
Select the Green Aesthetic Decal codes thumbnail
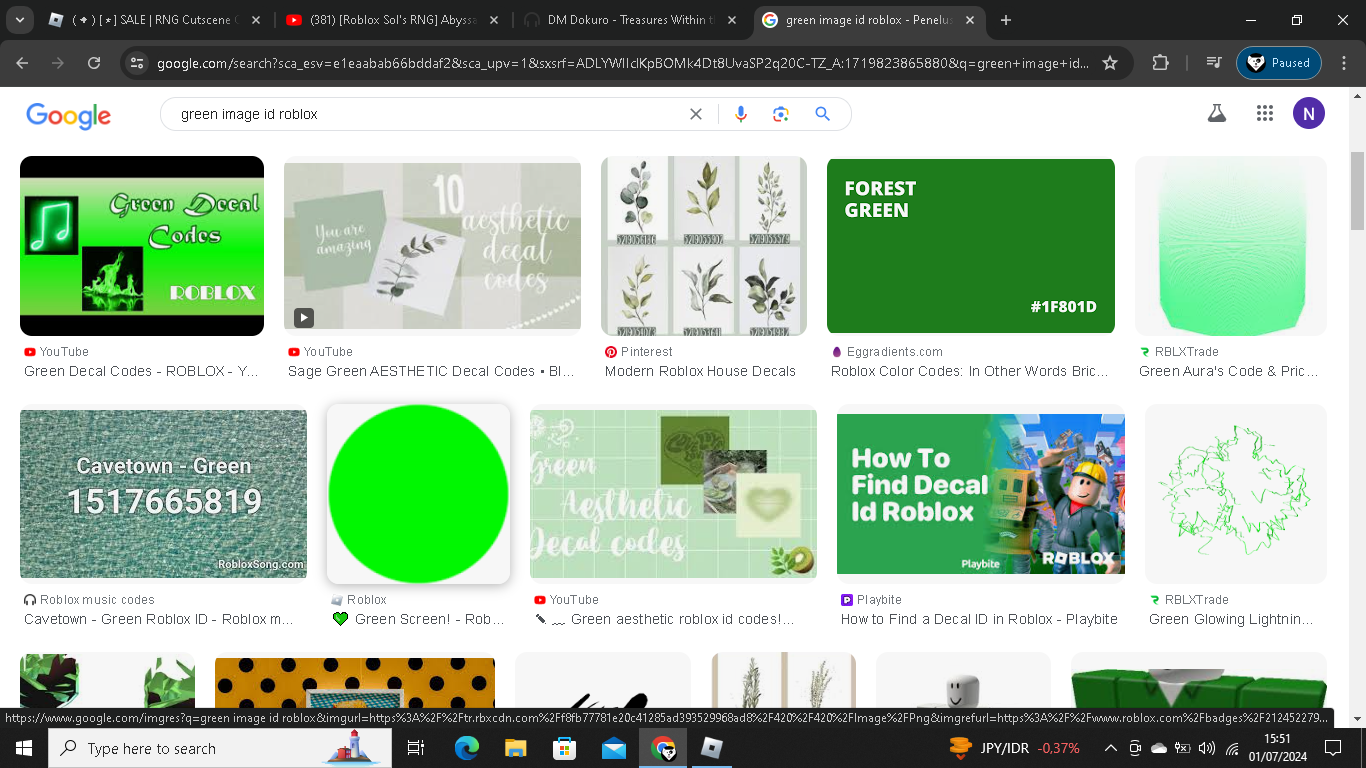tap(673, 494)
